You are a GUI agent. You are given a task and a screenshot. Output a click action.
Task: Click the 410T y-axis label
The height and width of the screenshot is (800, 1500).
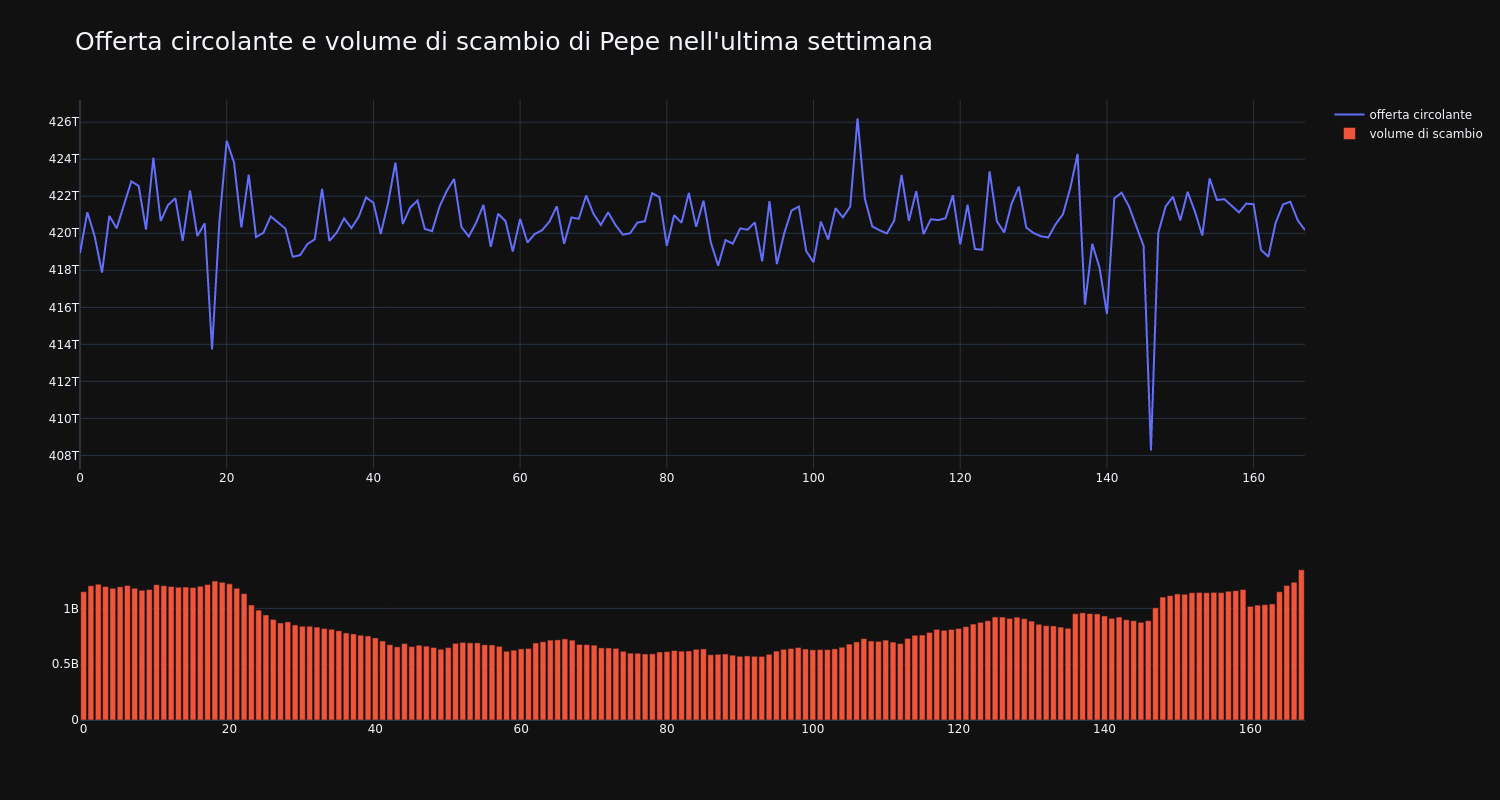(63, 418)
